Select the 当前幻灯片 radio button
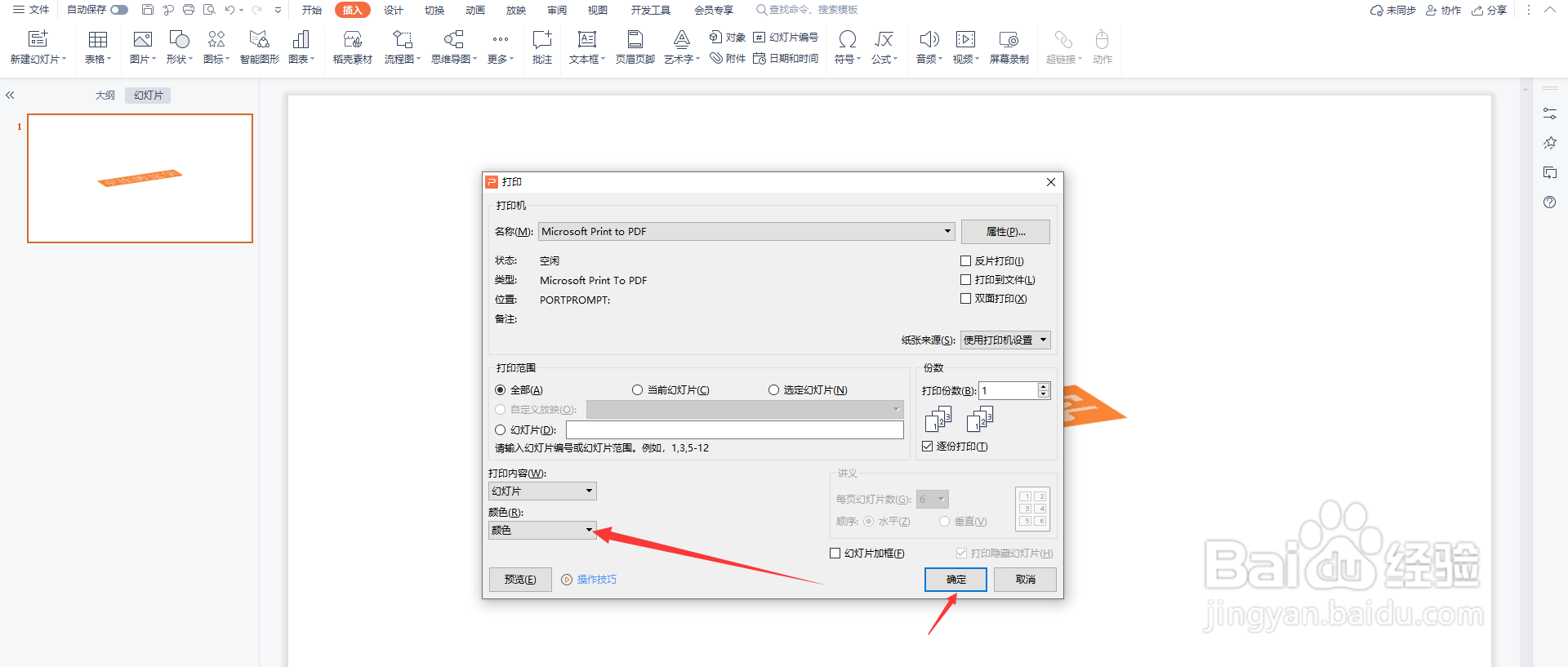This screenshot has width=1568, height=667. tap(637, 390)
